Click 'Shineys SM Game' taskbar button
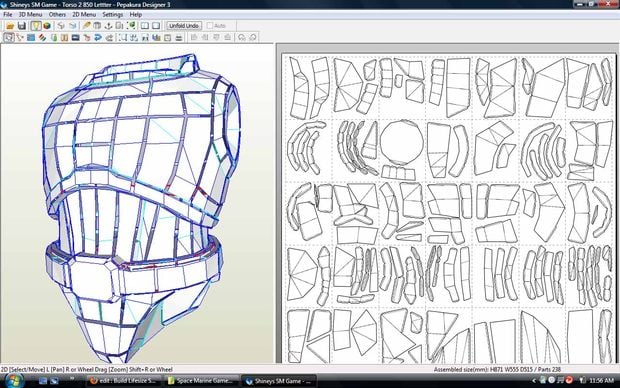Screen dimensions: 620x388 [279, 381]
